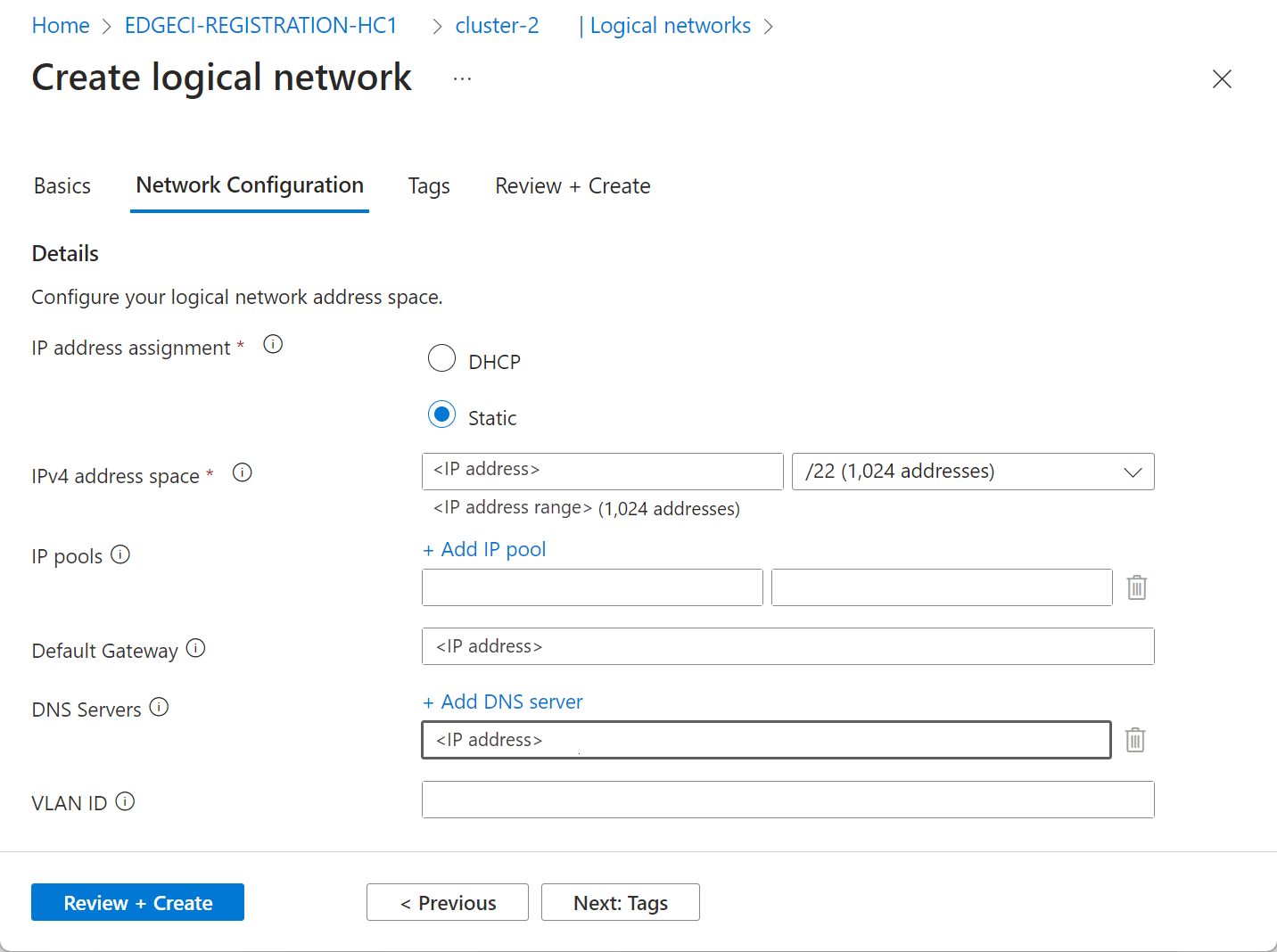The image size is (1277, 952).
Task: Click info icon beside IP address assignment
Action: (273, 345)
